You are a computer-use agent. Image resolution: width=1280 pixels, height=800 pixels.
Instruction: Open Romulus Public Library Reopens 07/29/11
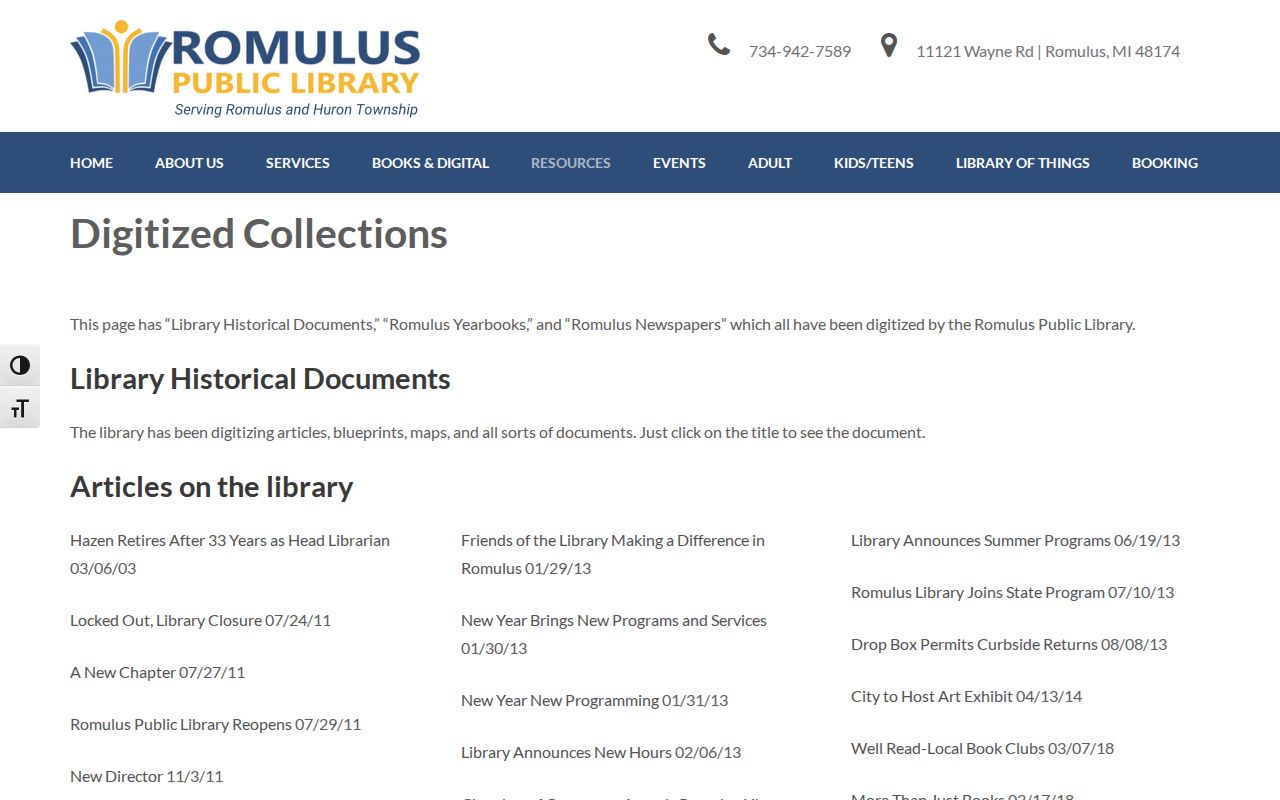tap(215, 724)
